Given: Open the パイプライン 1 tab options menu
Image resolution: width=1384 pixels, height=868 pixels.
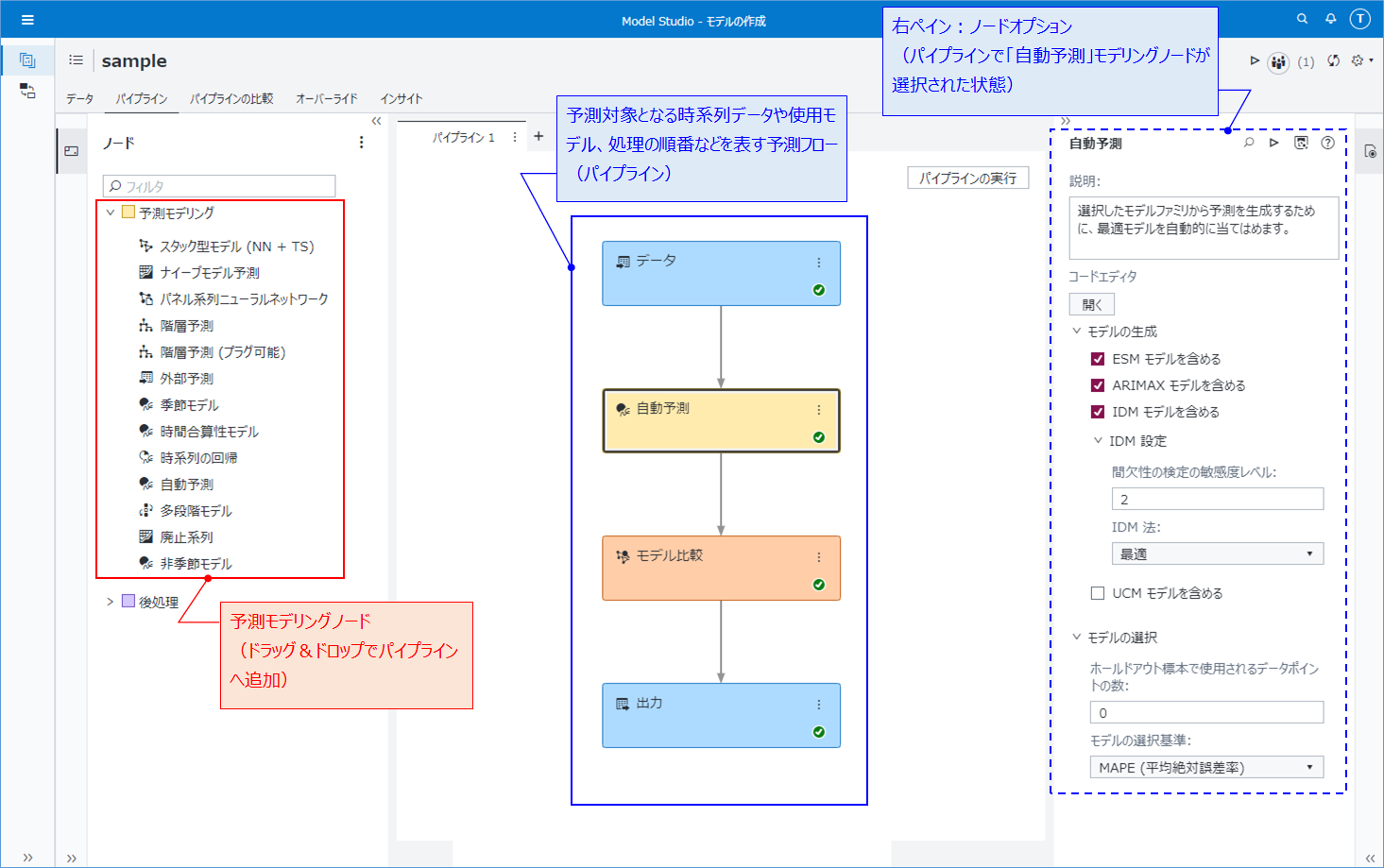Looking at the screenshot, I should [x=515, y=137].
